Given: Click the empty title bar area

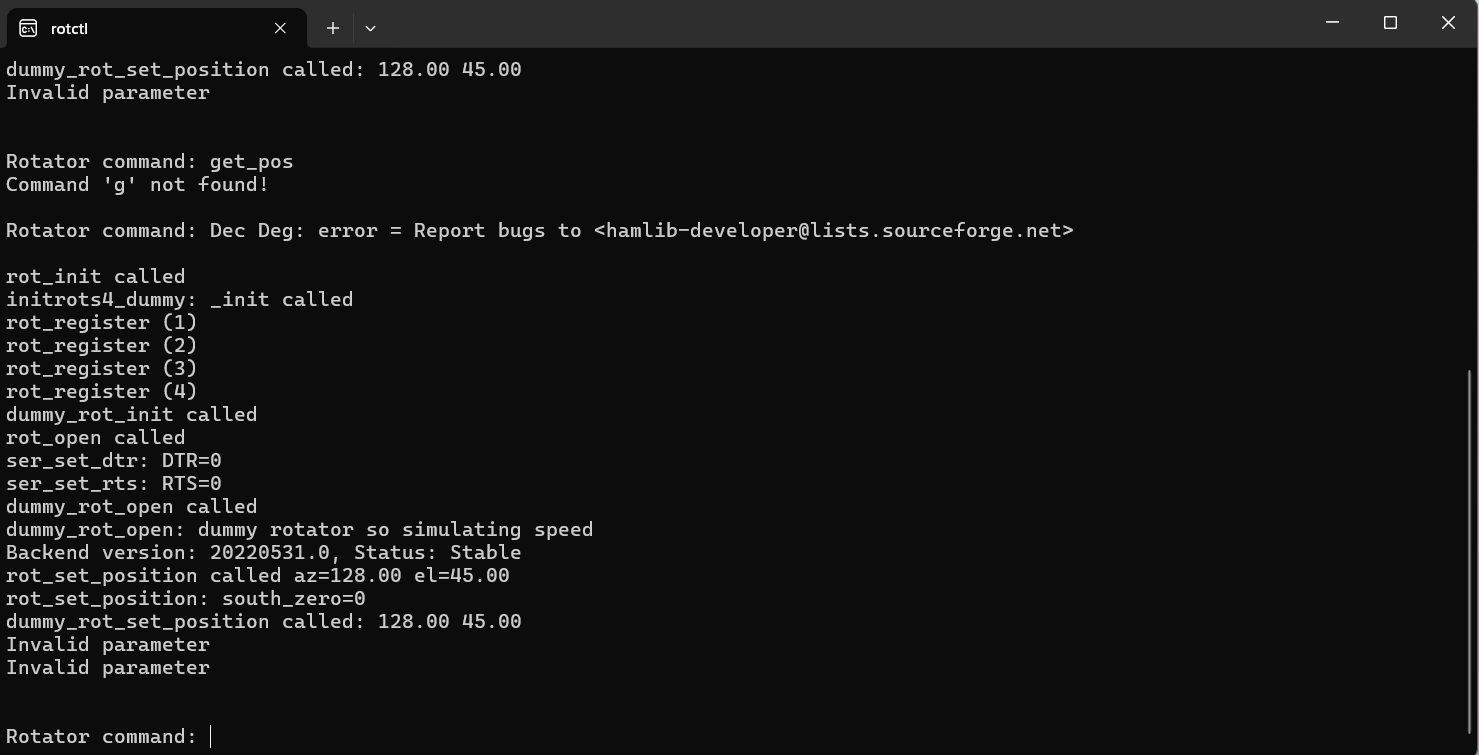Looking at the screenshot, I should [x=840, y=23].
